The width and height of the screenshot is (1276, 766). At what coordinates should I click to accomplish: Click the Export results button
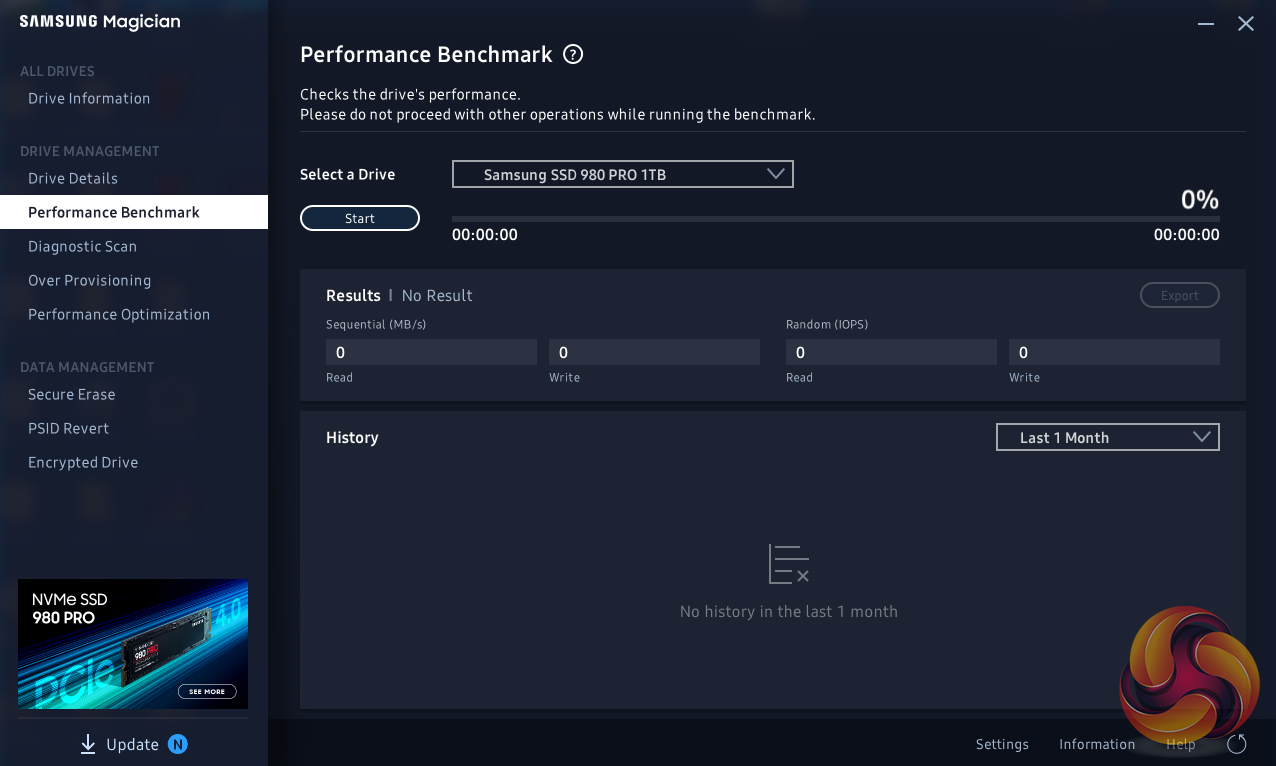pyautogui.click(x=1179, y=295)
